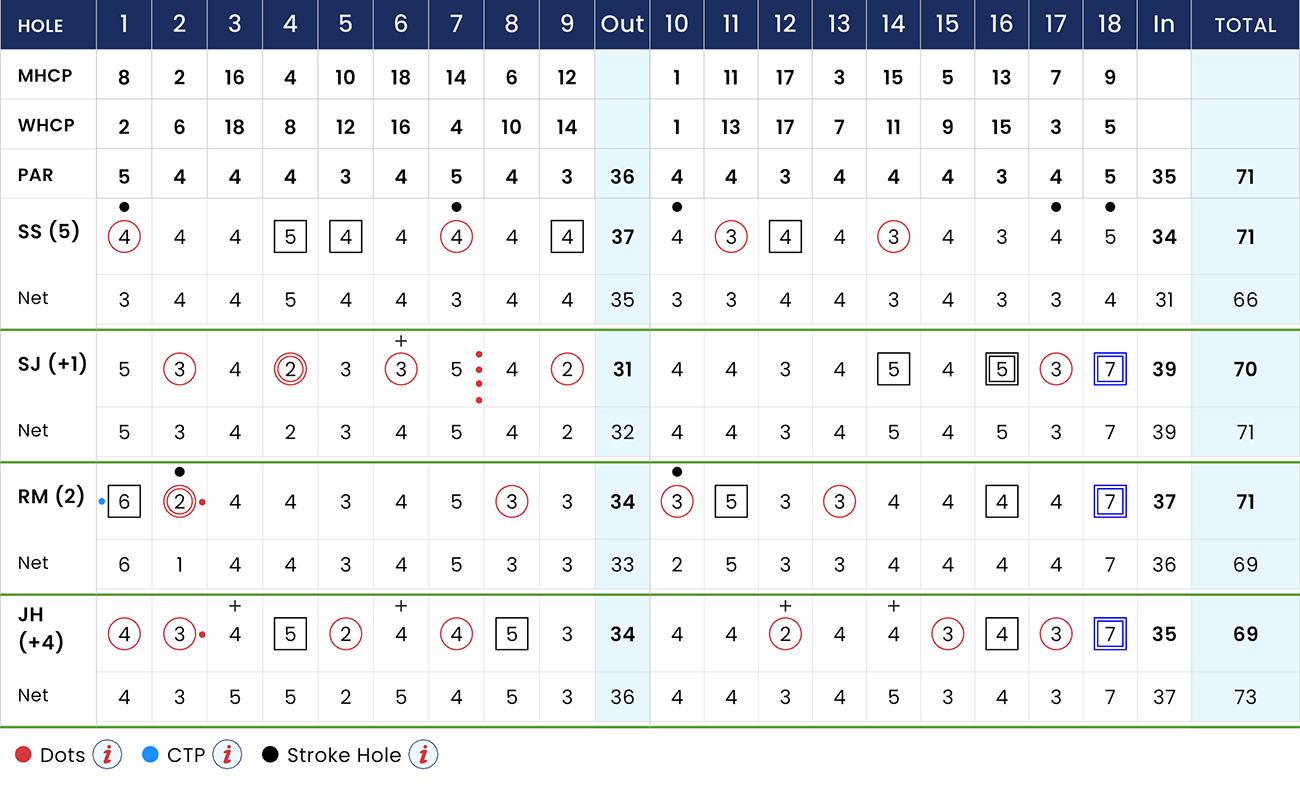Screen dimensions: 1300x794
Task: Click the plus symbol above SJ's hole 6 score
Action: pyautogui.click(x=401, y=340)
